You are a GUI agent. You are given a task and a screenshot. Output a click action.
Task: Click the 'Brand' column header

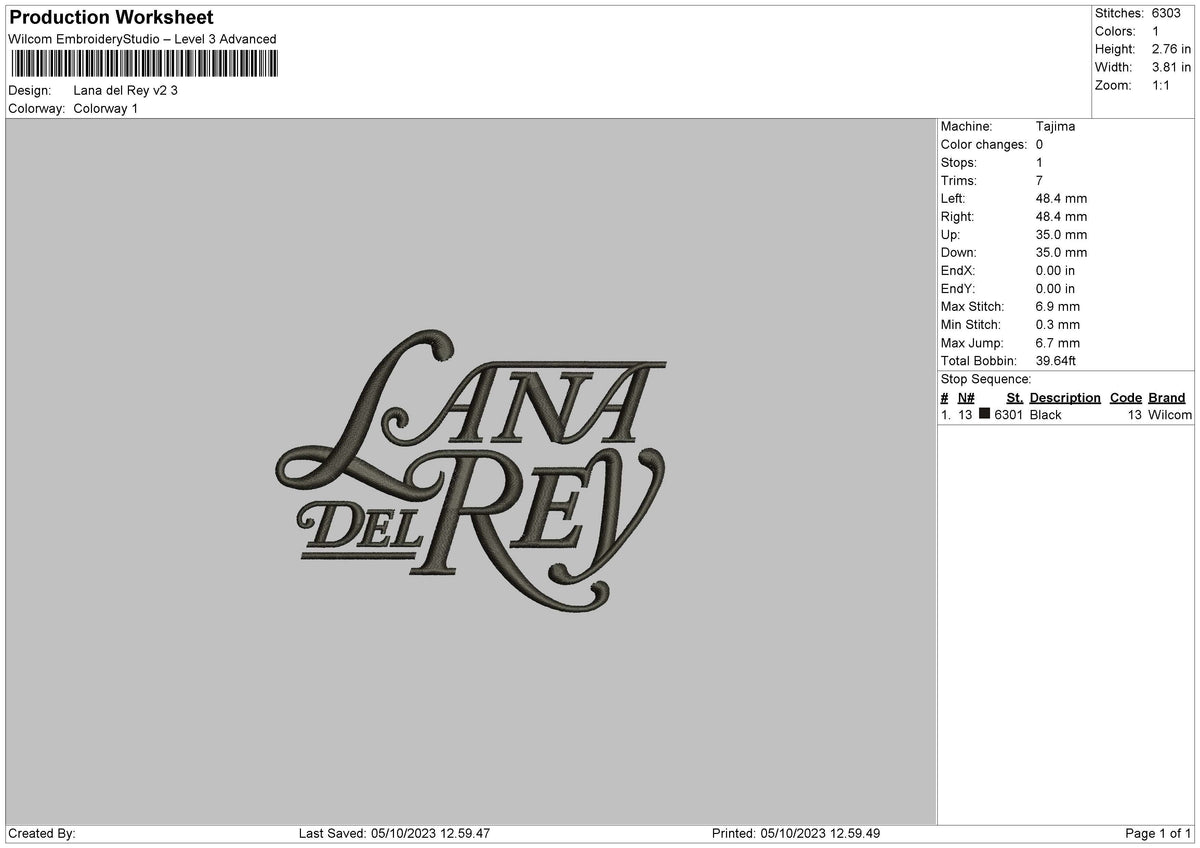1167,397
